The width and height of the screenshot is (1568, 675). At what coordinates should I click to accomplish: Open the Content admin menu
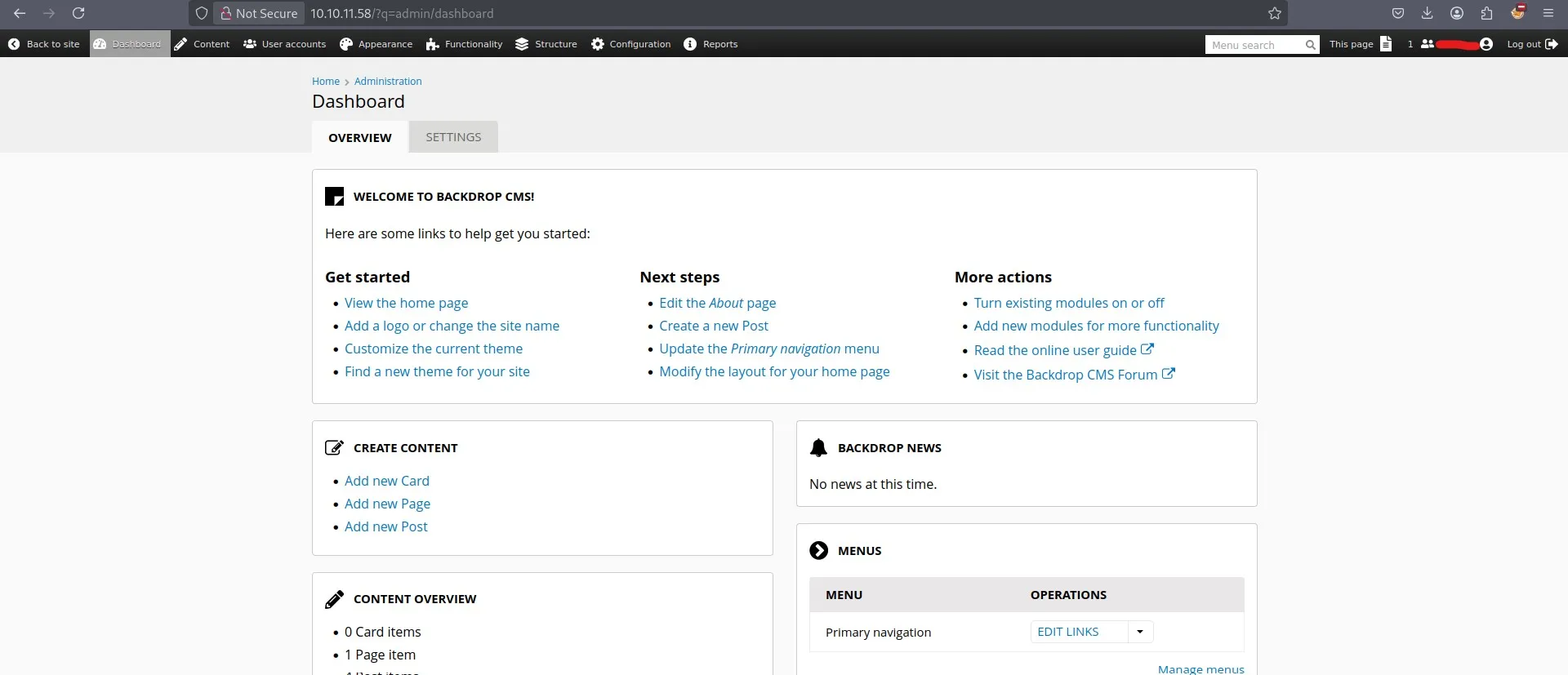click(202, 44)
